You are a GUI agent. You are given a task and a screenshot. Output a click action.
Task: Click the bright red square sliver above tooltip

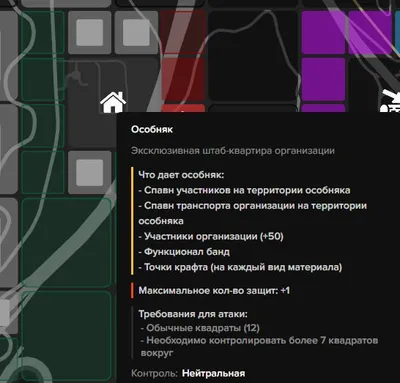click(x=183, y=108)
